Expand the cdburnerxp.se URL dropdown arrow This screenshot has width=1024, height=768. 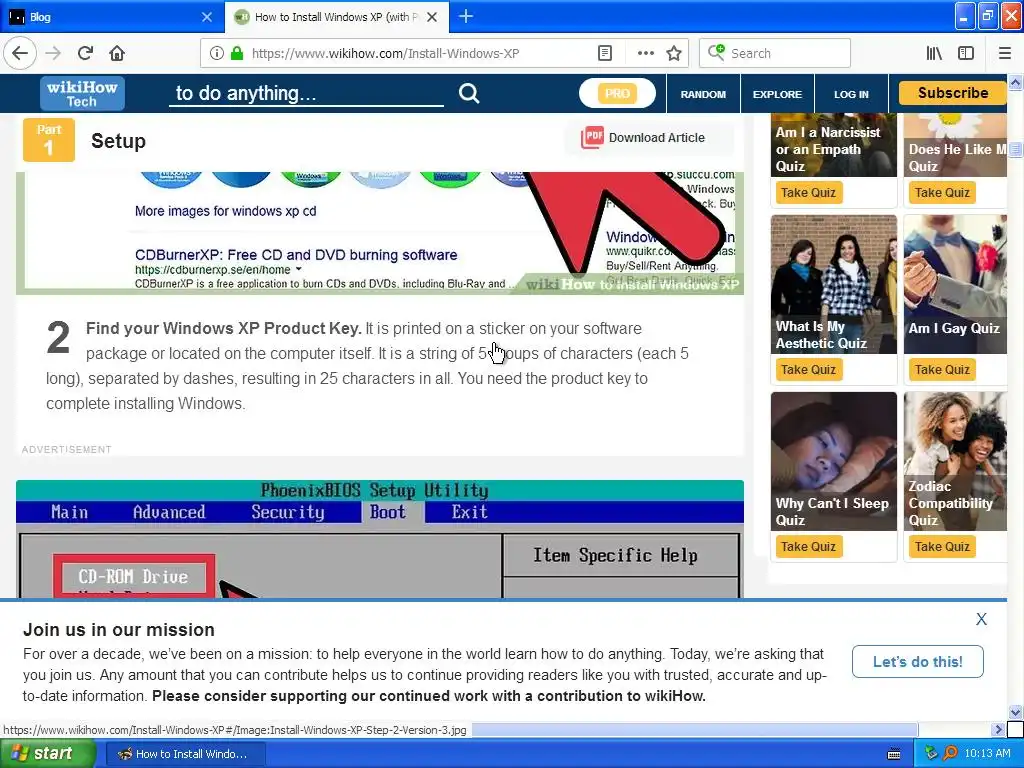pos(298,269)
